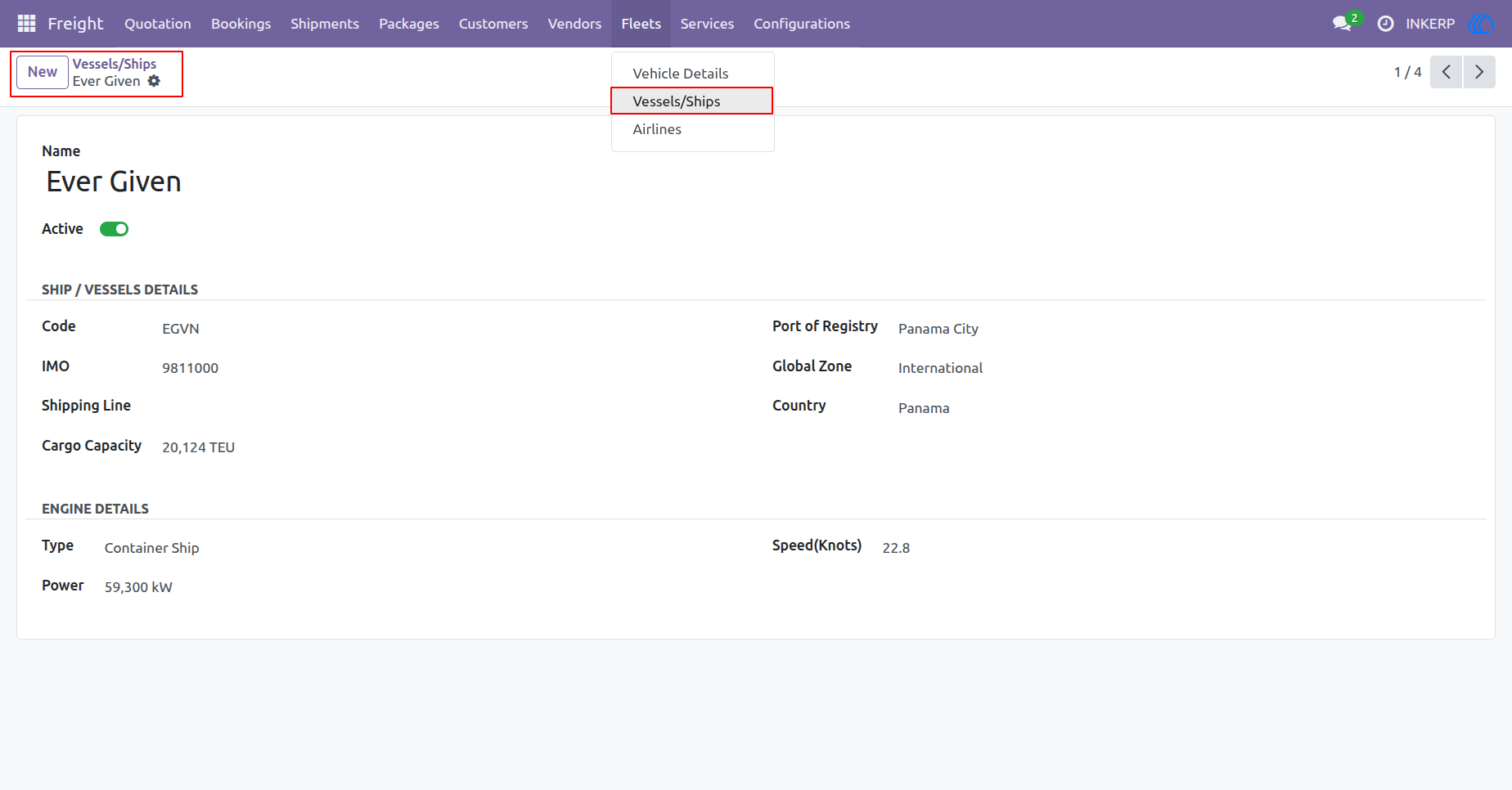1512x790 pixels.
Task: Open the Shipments menu
Action: point(325,24)
